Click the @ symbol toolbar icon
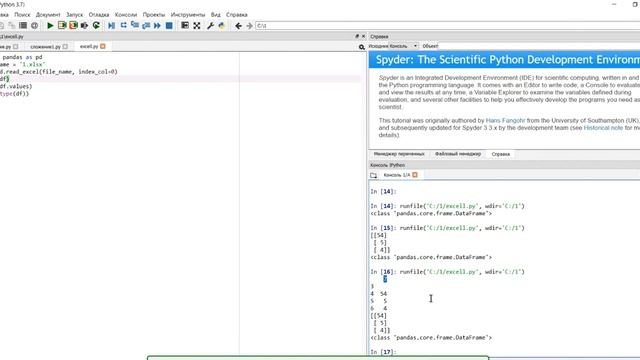This screenshot has width=640, height=360. [35, 26]
